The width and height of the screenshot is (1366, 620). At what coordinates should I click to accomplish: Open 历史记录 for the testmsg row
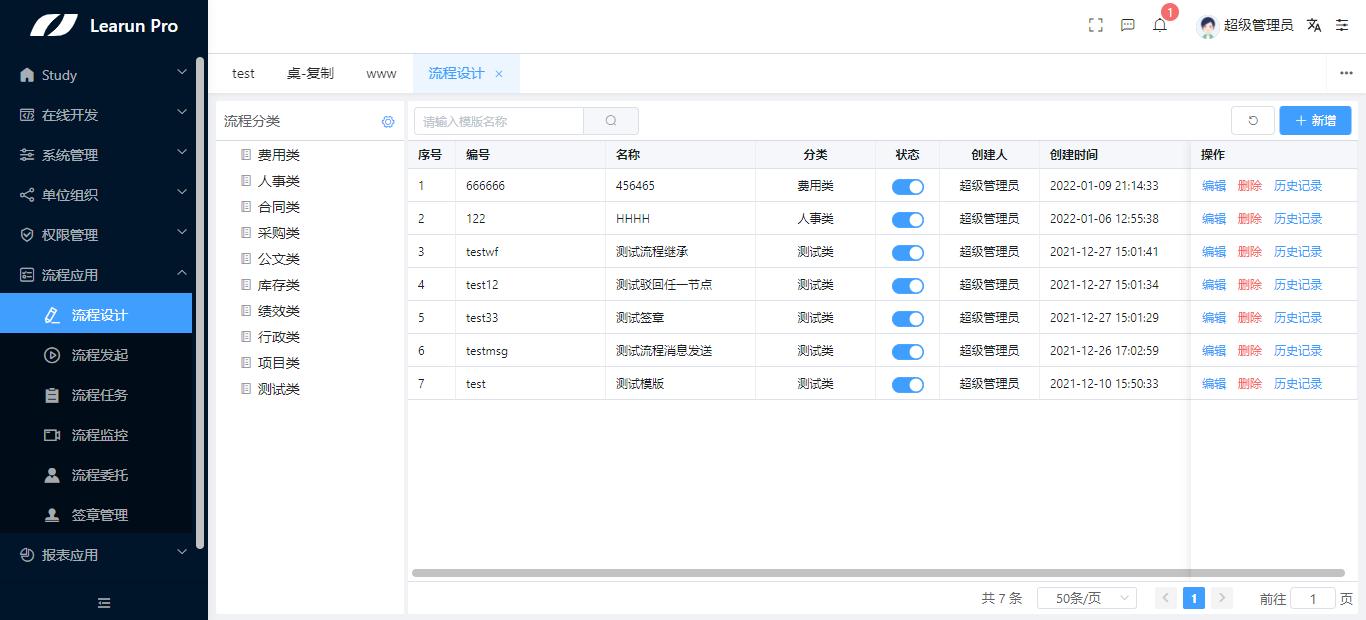(x=1297, y=350)
